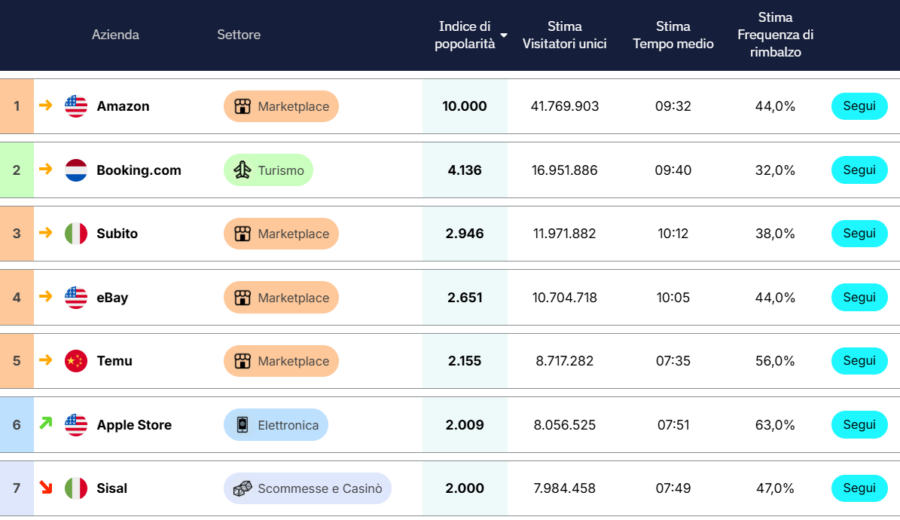Click the store icon in Subito's Marketplace tag
Viewport: 900px width, 520px height.
click(x=242, y=234)
